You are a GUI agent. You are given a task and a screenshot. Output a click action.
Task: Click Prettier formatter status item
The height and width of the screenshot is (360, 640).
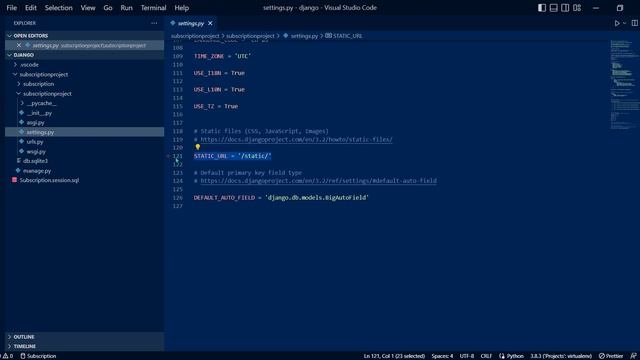click(x=611, y=356)
